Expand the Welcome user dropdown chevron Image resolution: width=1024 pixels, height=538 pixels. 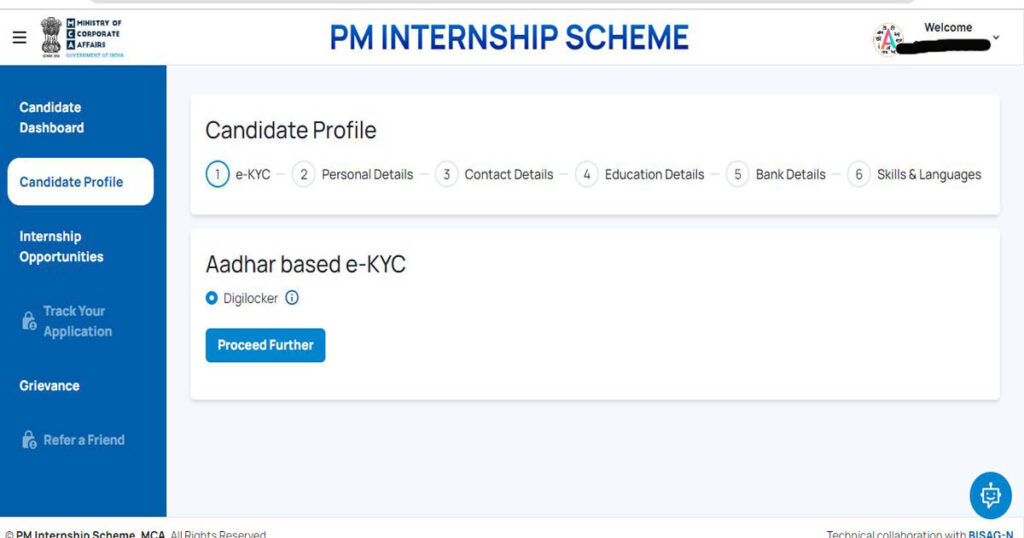click(x=996, y=38)
